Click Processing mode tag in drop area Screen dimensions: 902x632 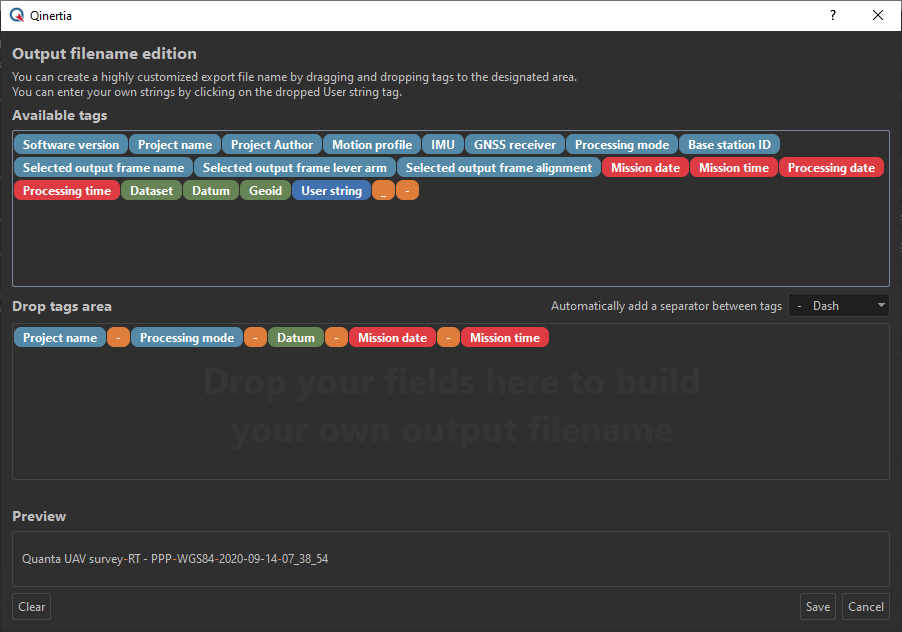click(187, 338)
